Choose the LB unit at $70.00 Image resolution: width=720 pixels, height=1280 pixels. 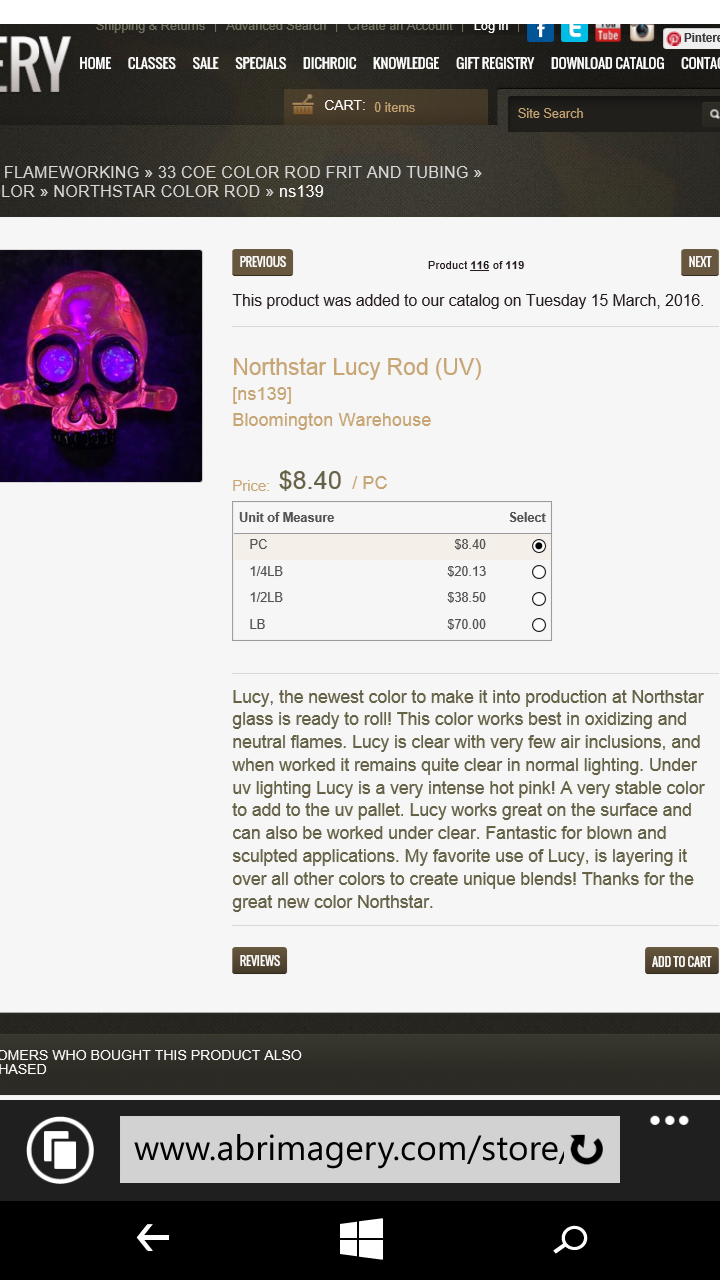pyautogui.click(x=539, y=625)
